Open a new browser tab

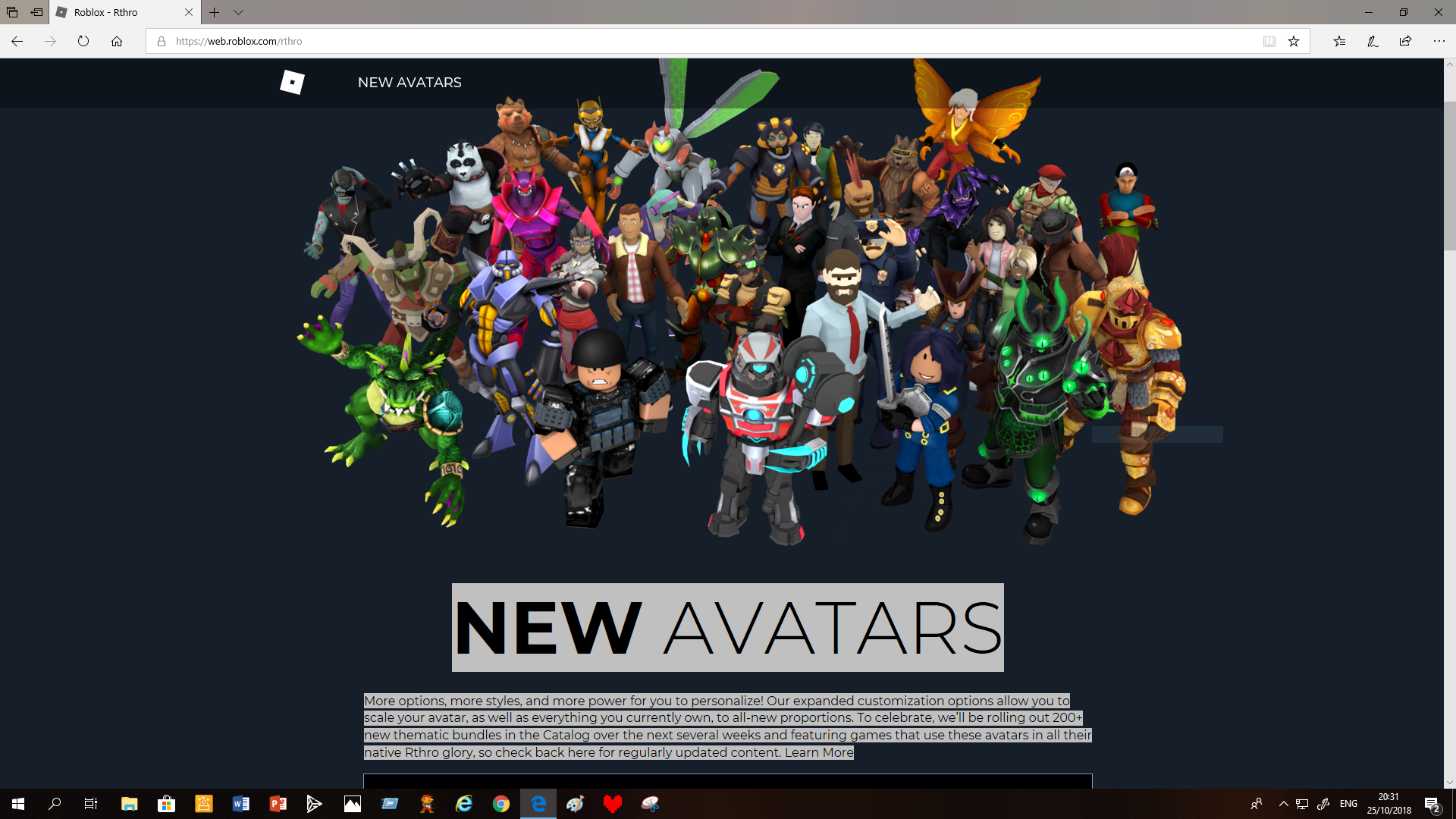(215, 12)
